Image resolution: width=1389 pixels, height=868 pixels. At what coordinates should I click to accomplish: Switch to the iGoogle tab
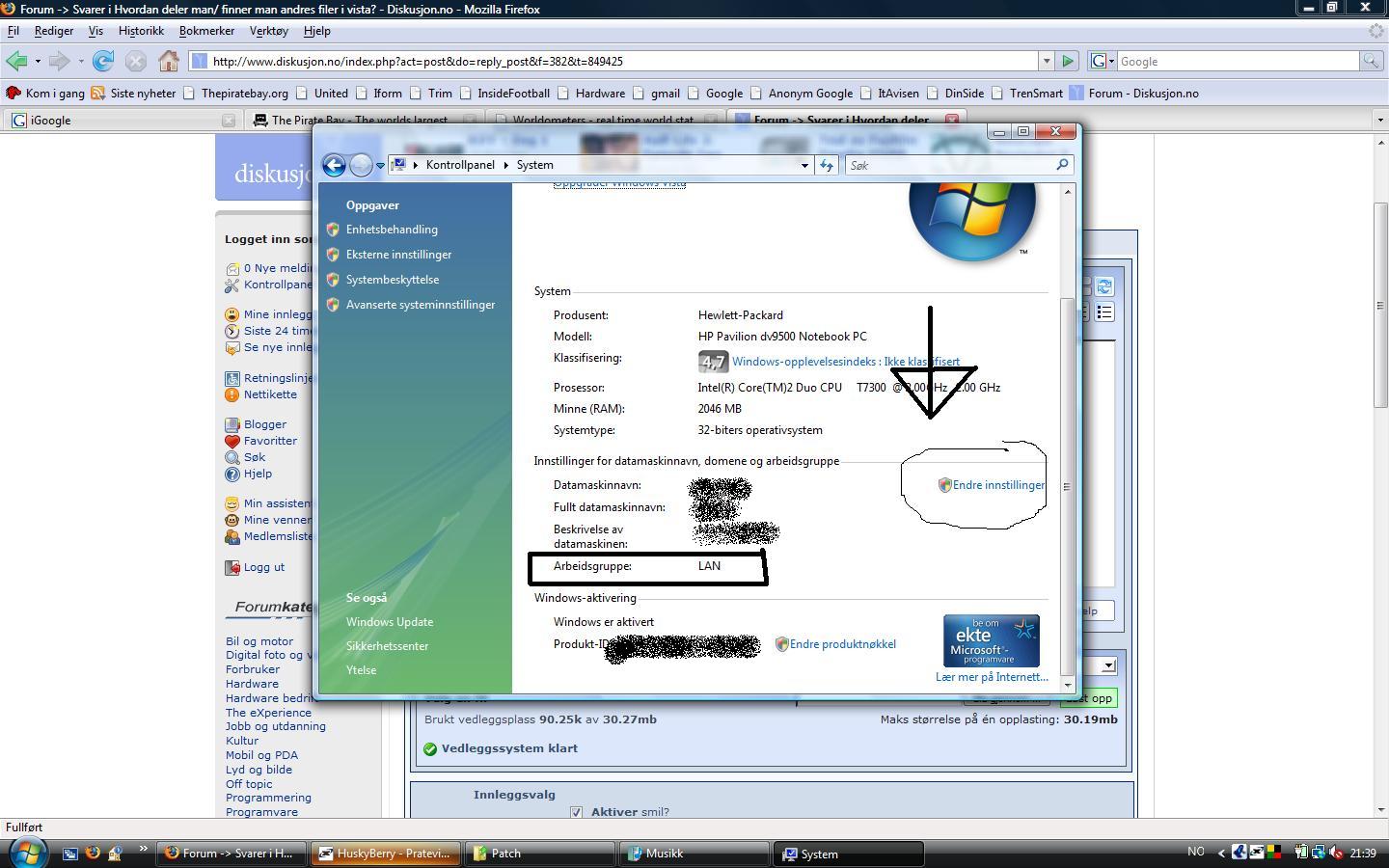tap(123, 120)
